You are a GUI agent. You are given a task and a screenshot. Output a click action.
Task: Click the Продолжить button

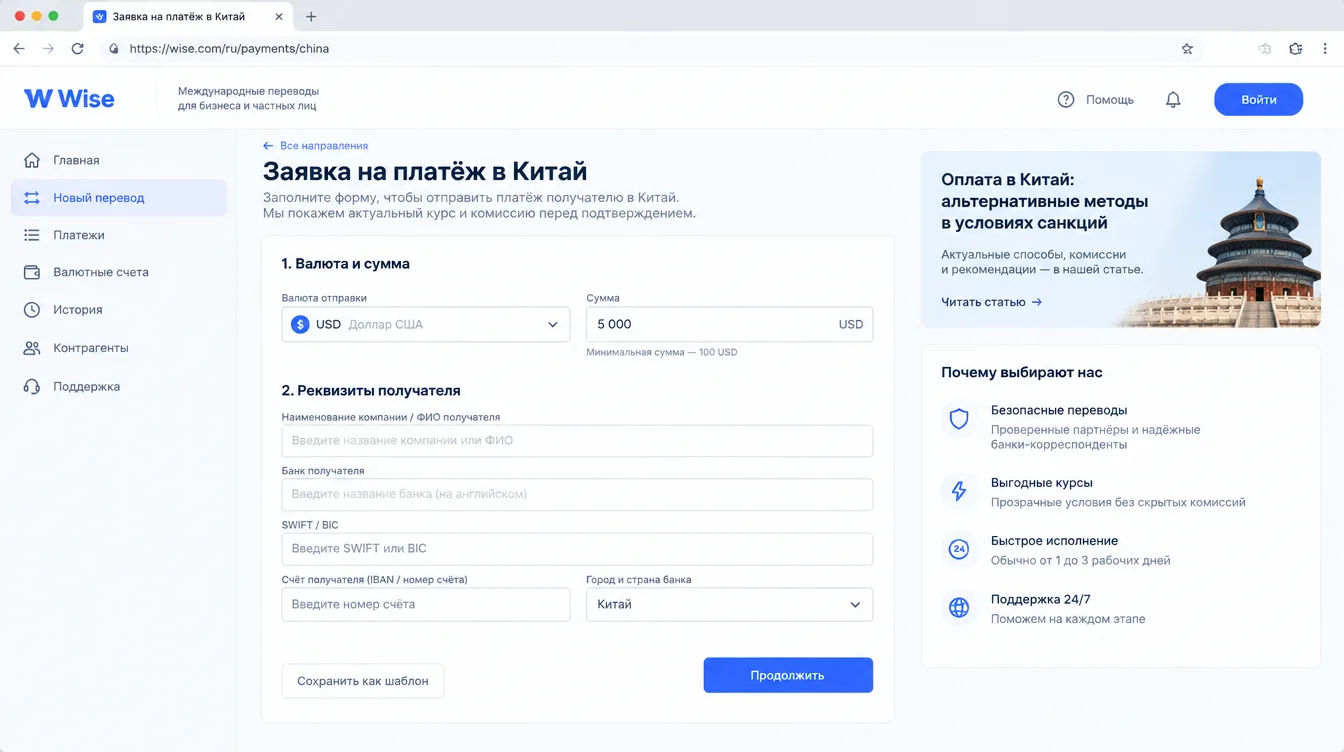click(788, 675)
